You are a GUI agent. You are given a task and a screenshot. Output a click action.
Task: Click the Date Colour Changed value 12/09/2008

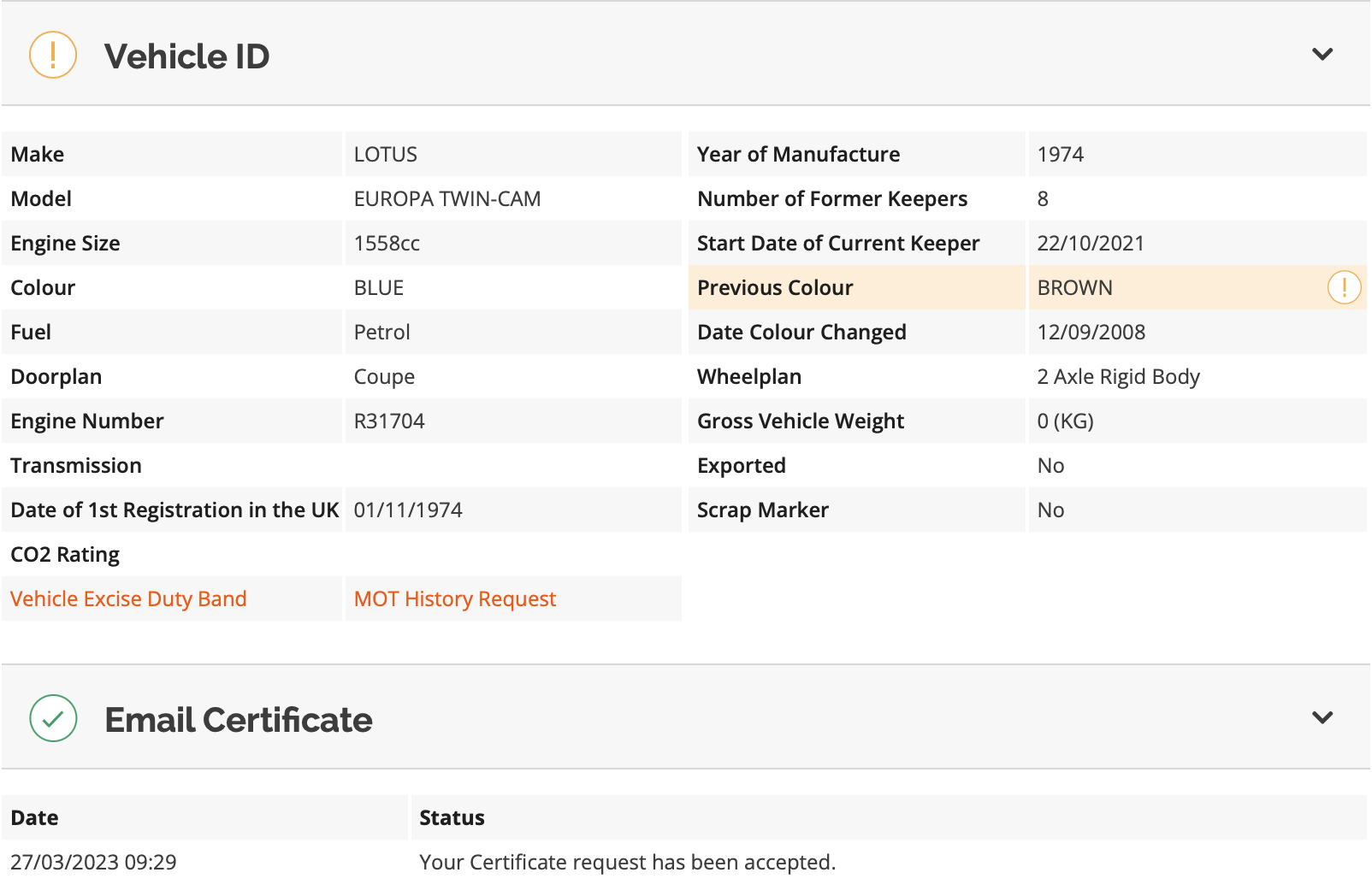tap(1091, 333)
